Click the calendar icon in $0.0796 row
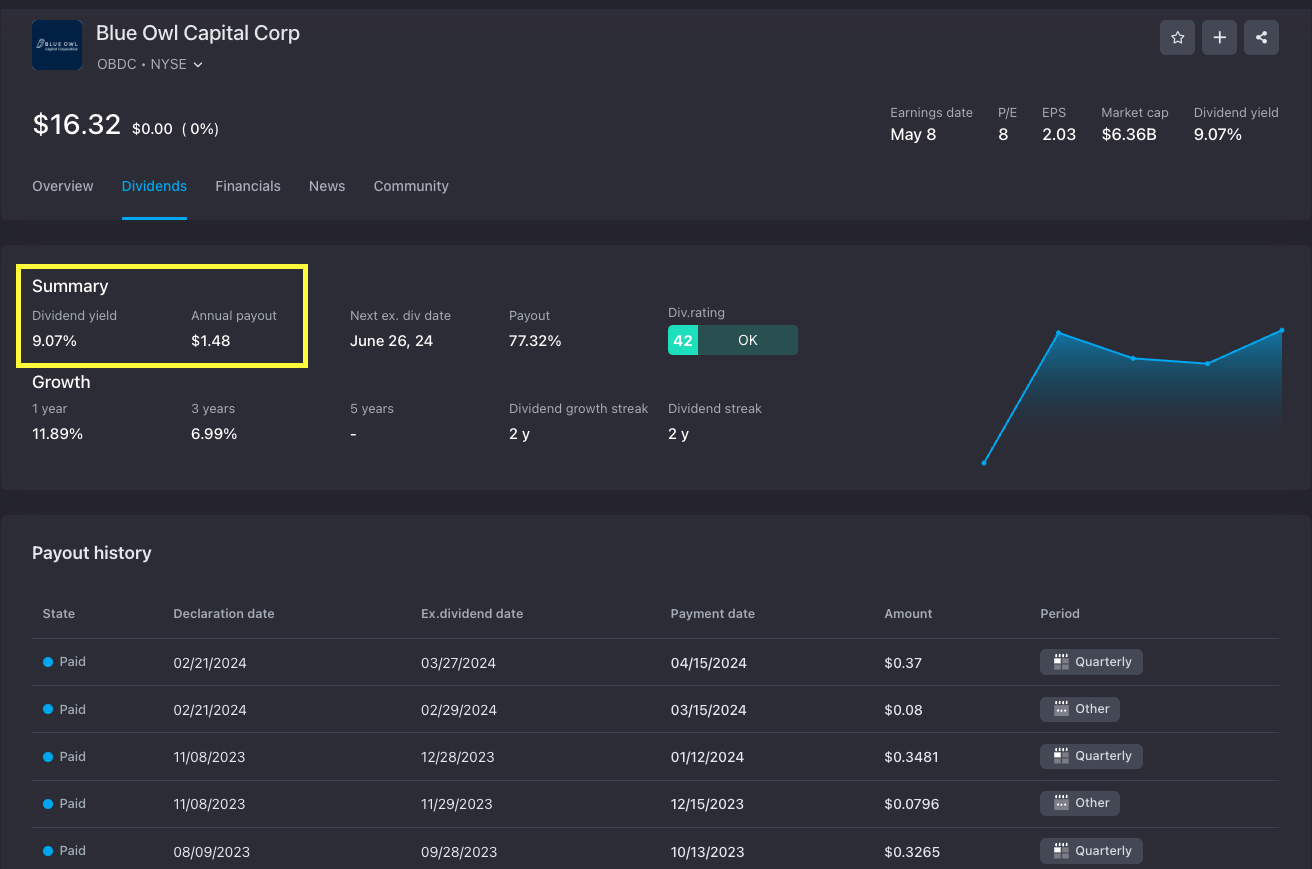1312x869 pixels. click(1061, 803)
